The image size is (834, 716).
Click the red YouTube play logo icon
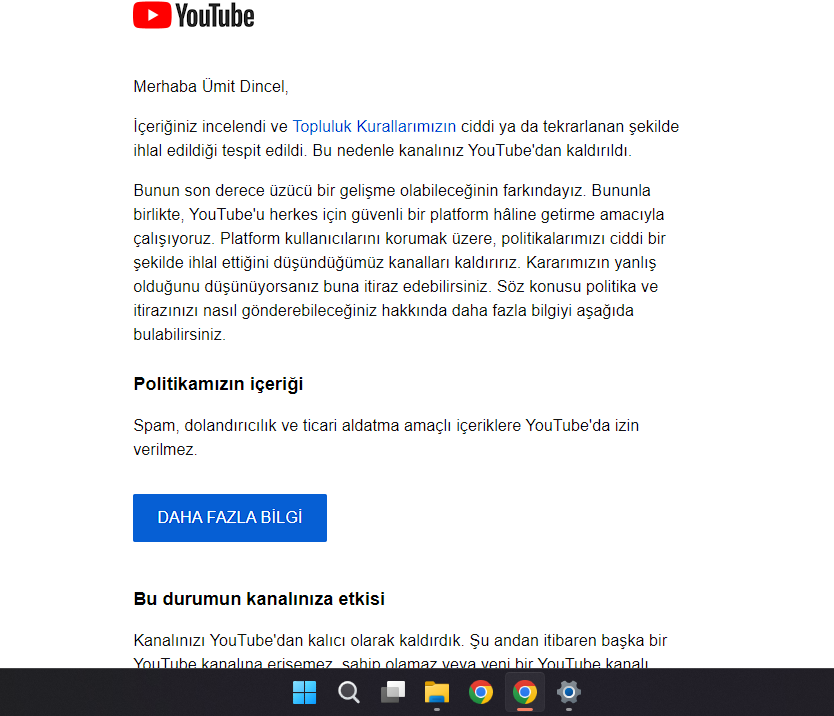point(152,15)
